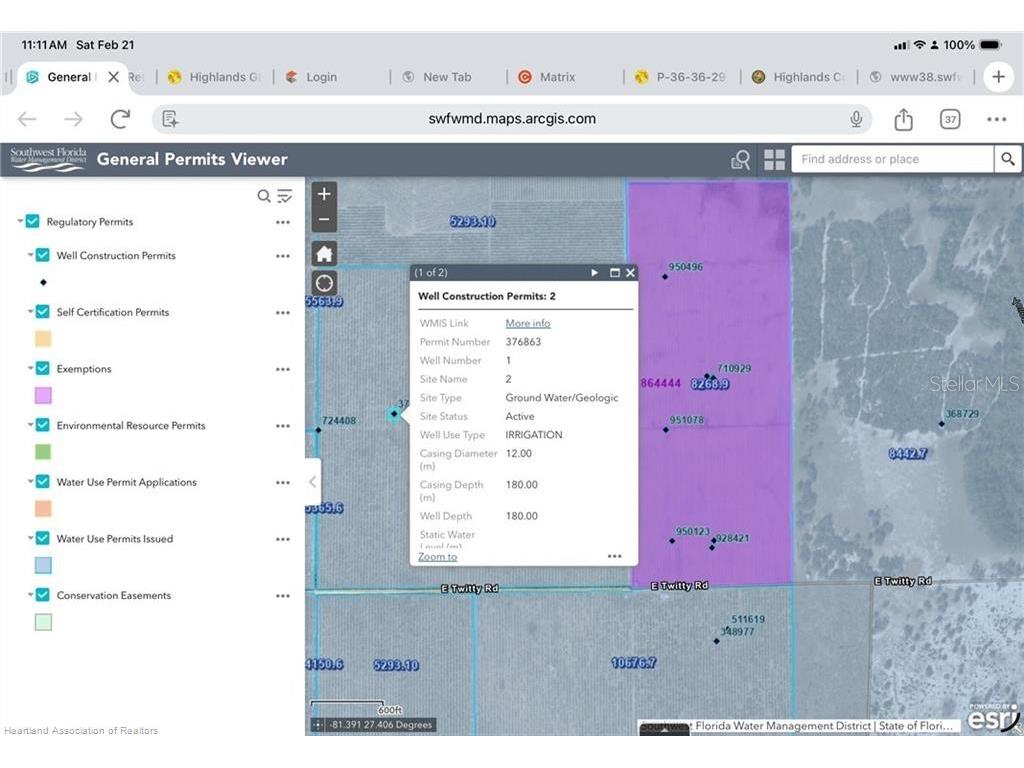This screenshot has width=1024, height=768.
Task: Collapse the layer list side panel
Action: 312,482
